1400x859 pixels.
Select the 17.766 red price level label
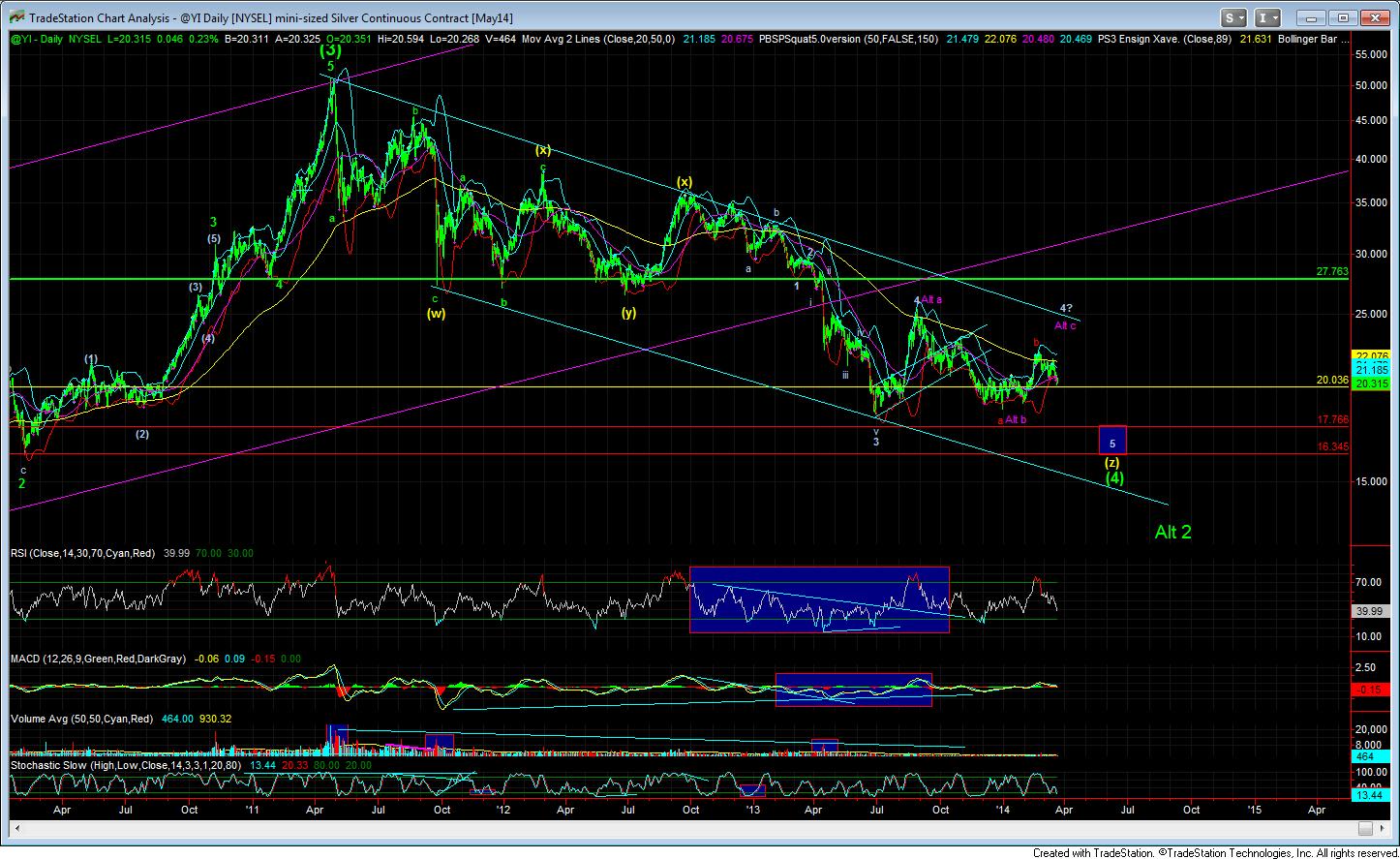[x=1334, y=419]
